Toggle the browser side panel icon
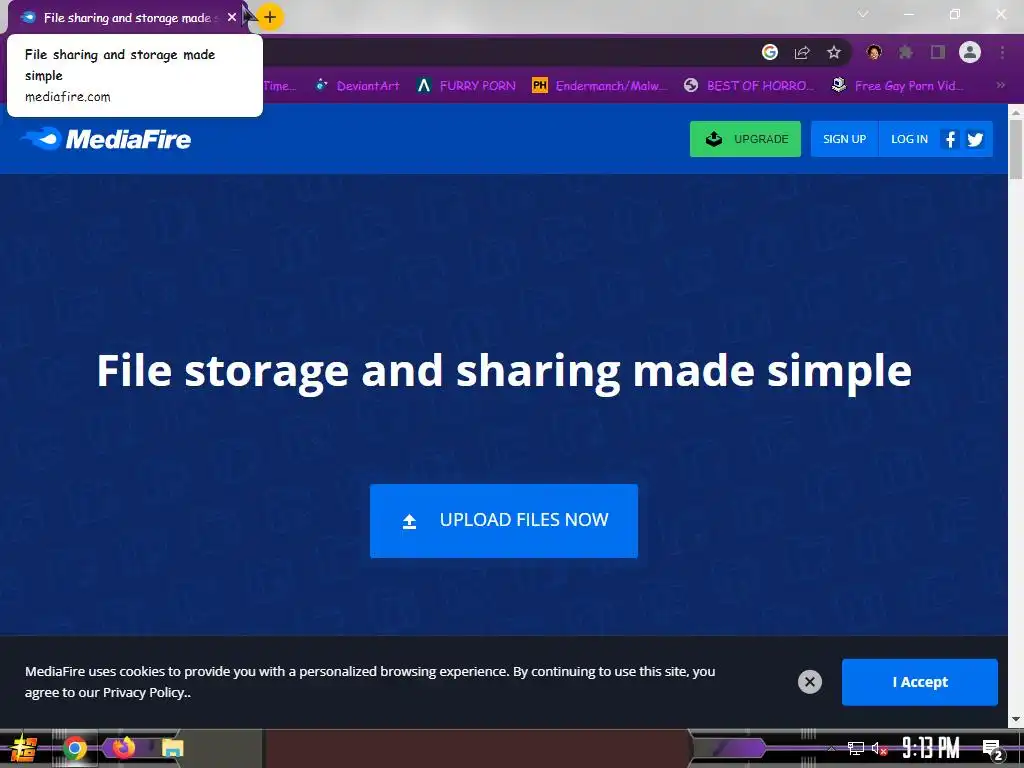Screen dimensions: 1024x768 [938, 52]
